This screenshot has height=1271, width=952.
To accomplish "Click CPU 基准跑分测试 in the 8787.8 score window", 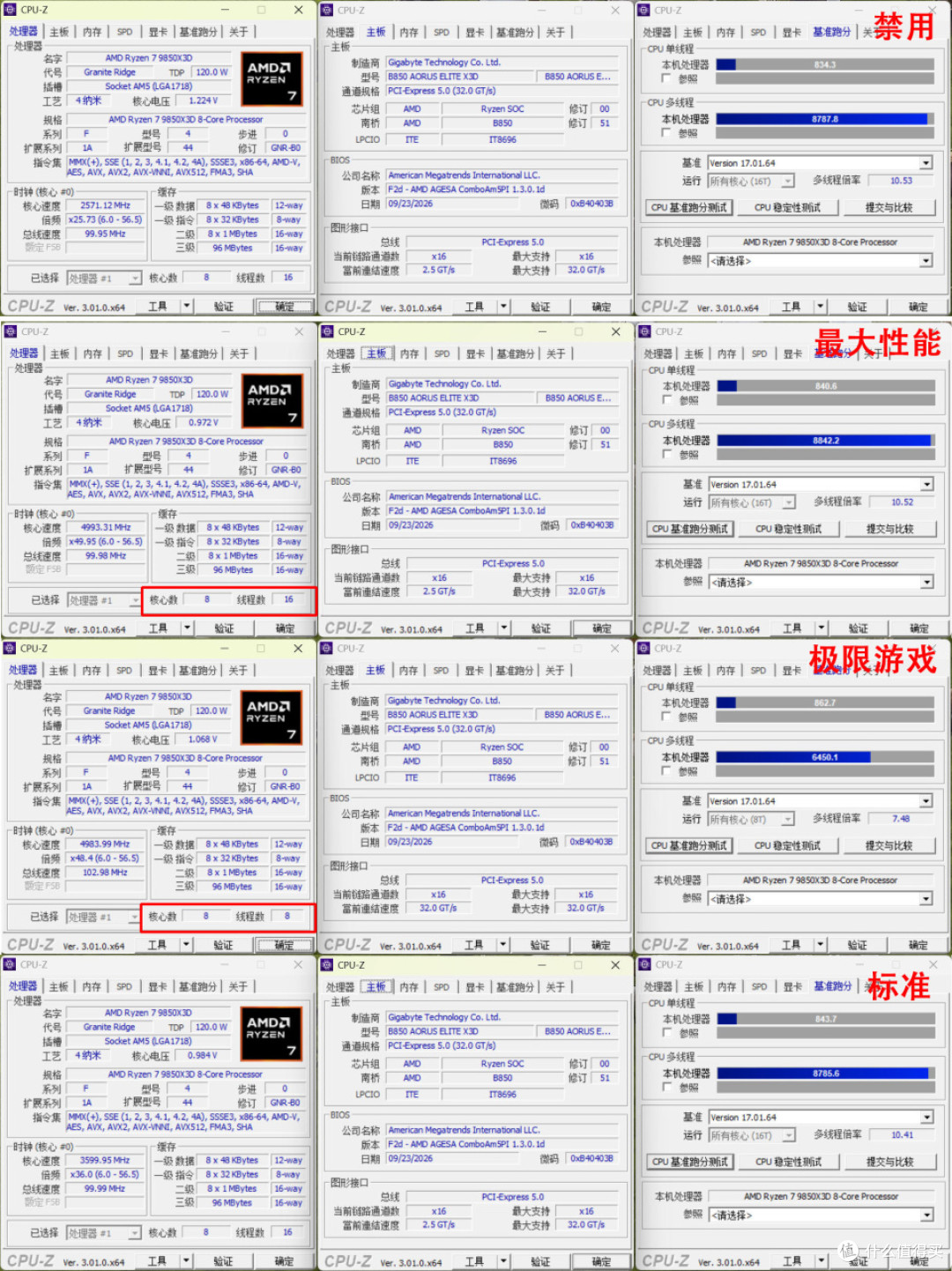I will (x=689, y=208).
